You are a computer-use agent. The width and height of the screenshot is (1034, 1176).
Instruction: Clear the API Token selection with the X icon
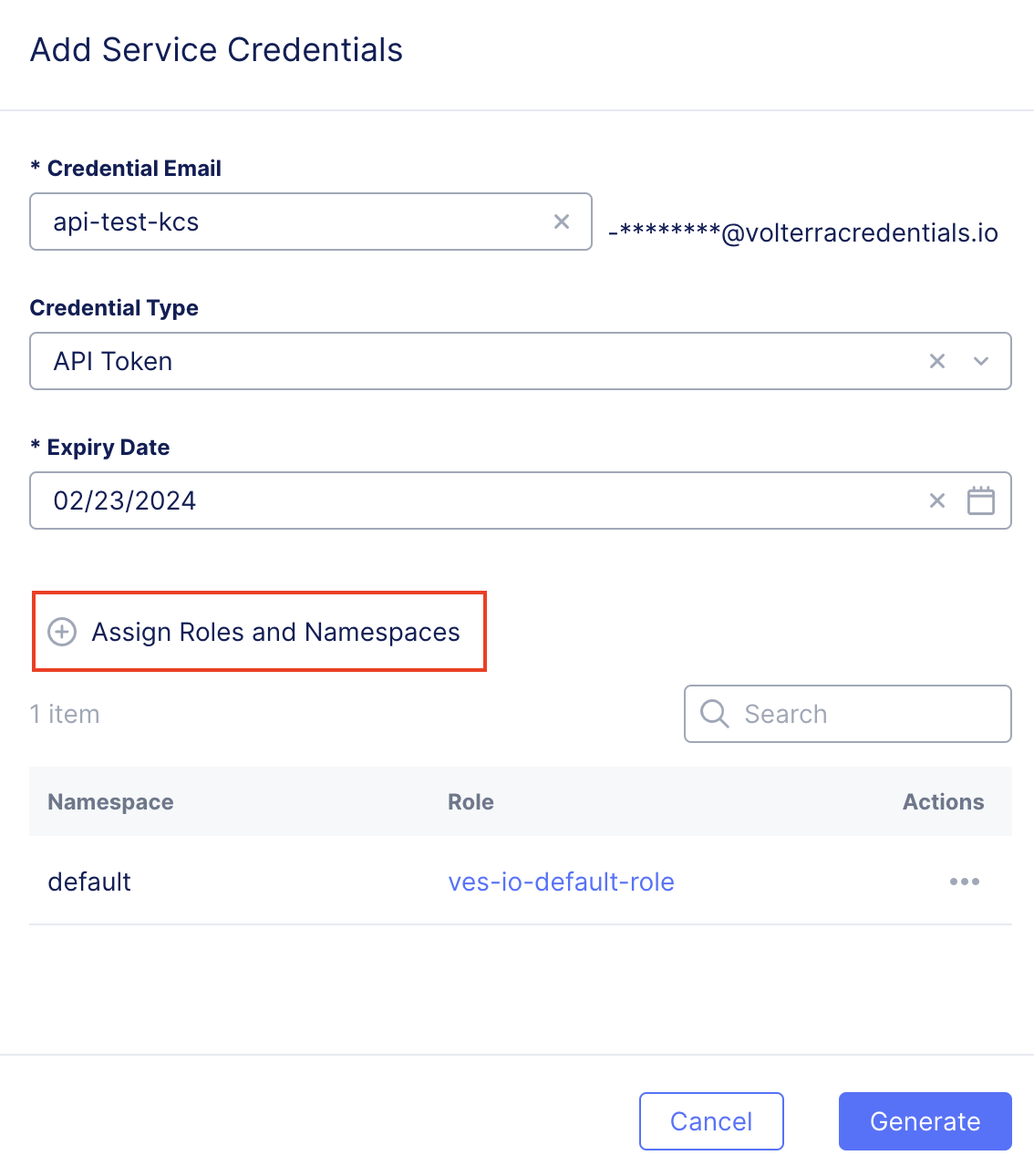pos(937,361)
